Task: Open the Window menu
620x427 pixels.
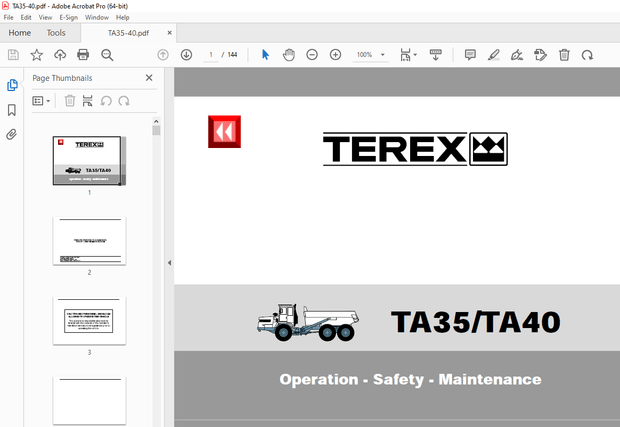Action: pyautogui.click(x=97, y=17)
